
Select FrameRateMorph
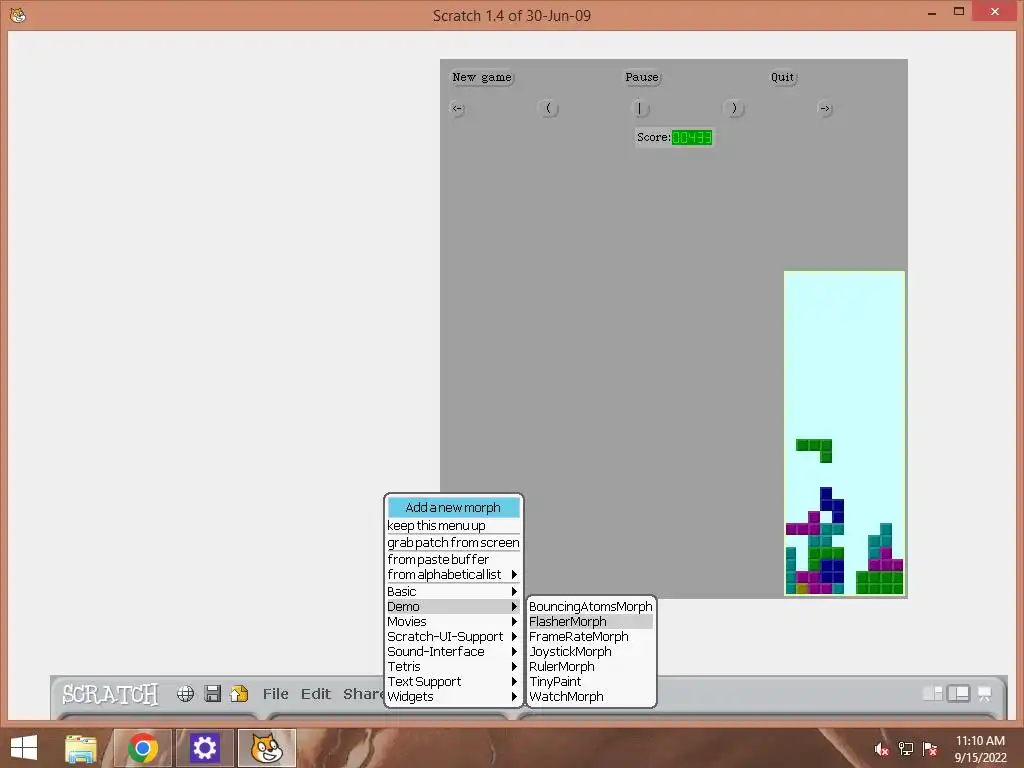pos(590,637)
